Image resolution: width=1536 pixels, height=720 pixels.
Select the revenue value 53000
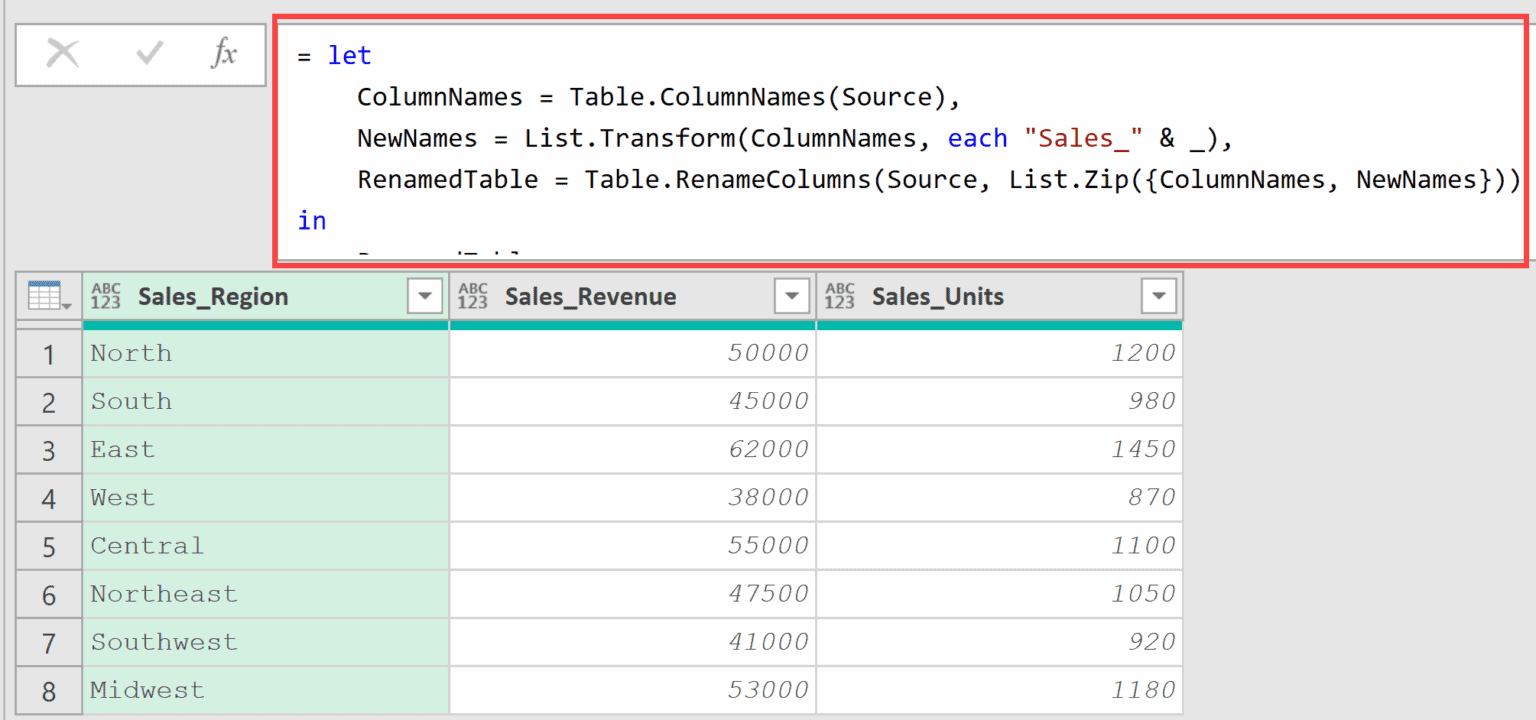click(633, 690)
